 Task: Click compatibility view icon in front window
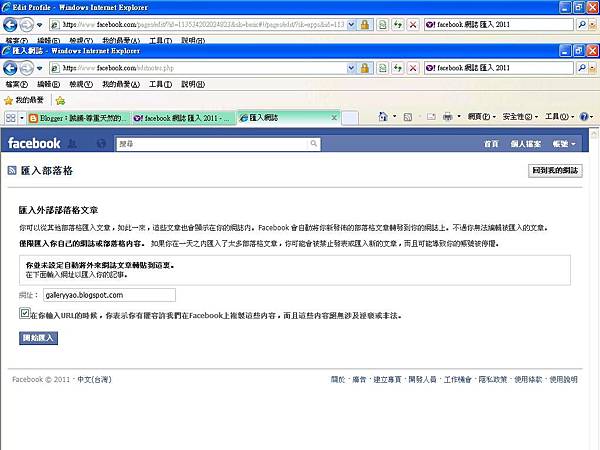coord(382,68)
